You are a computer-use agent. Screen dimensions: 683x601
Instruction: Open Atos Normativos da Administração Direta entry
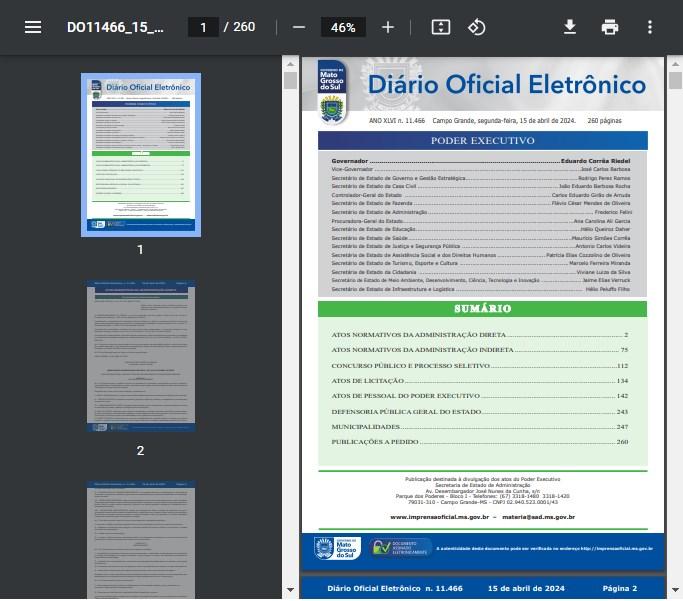click(x=419, y=334)
